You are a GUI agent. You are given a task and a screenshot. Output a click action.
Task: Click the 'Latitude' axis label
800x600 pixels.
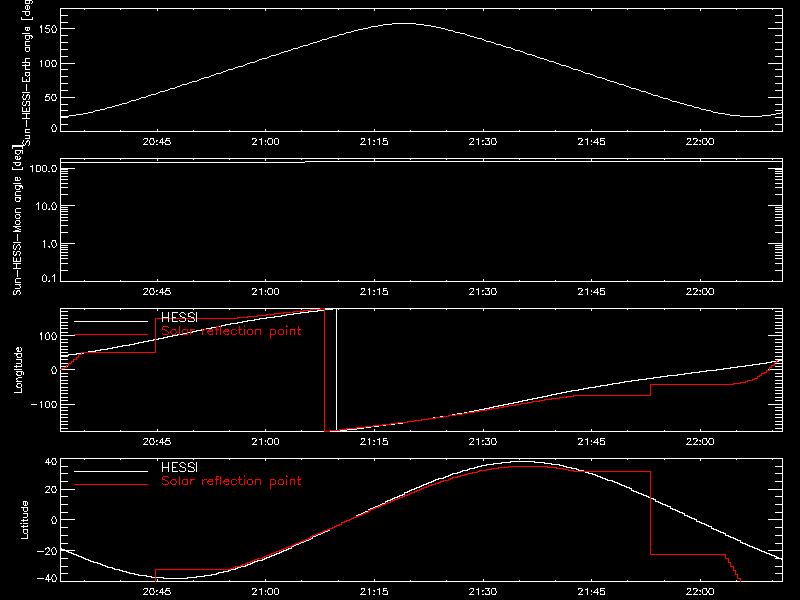point(24,520)
